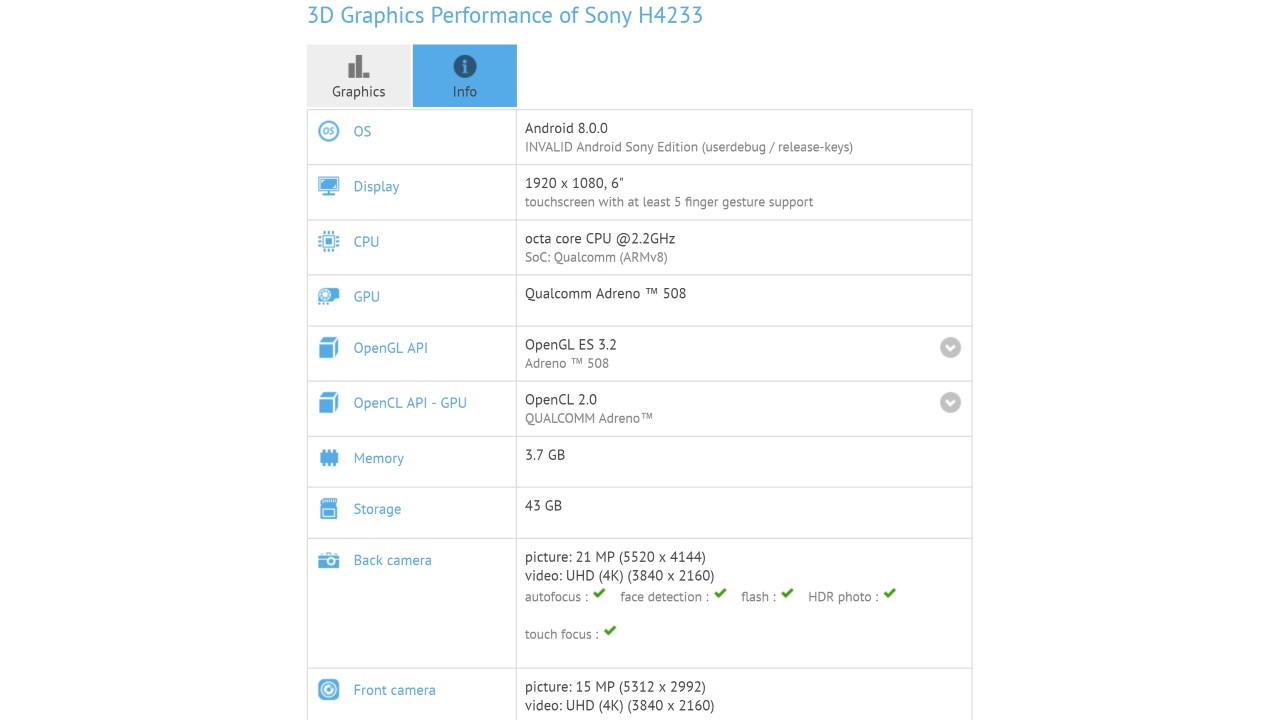Screen dimensions: 1280x720
Task: Click the 3D Graphics Performance heading
Action: point(505,15)
